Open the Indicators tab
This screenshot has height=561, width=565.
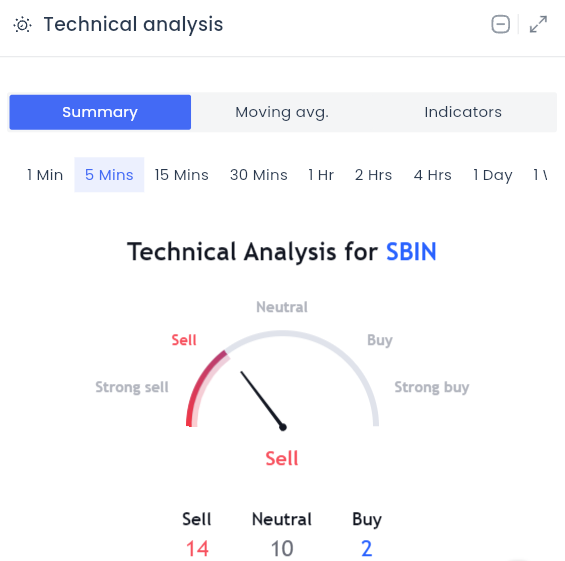pyautogui.click(x=463, y=112)
